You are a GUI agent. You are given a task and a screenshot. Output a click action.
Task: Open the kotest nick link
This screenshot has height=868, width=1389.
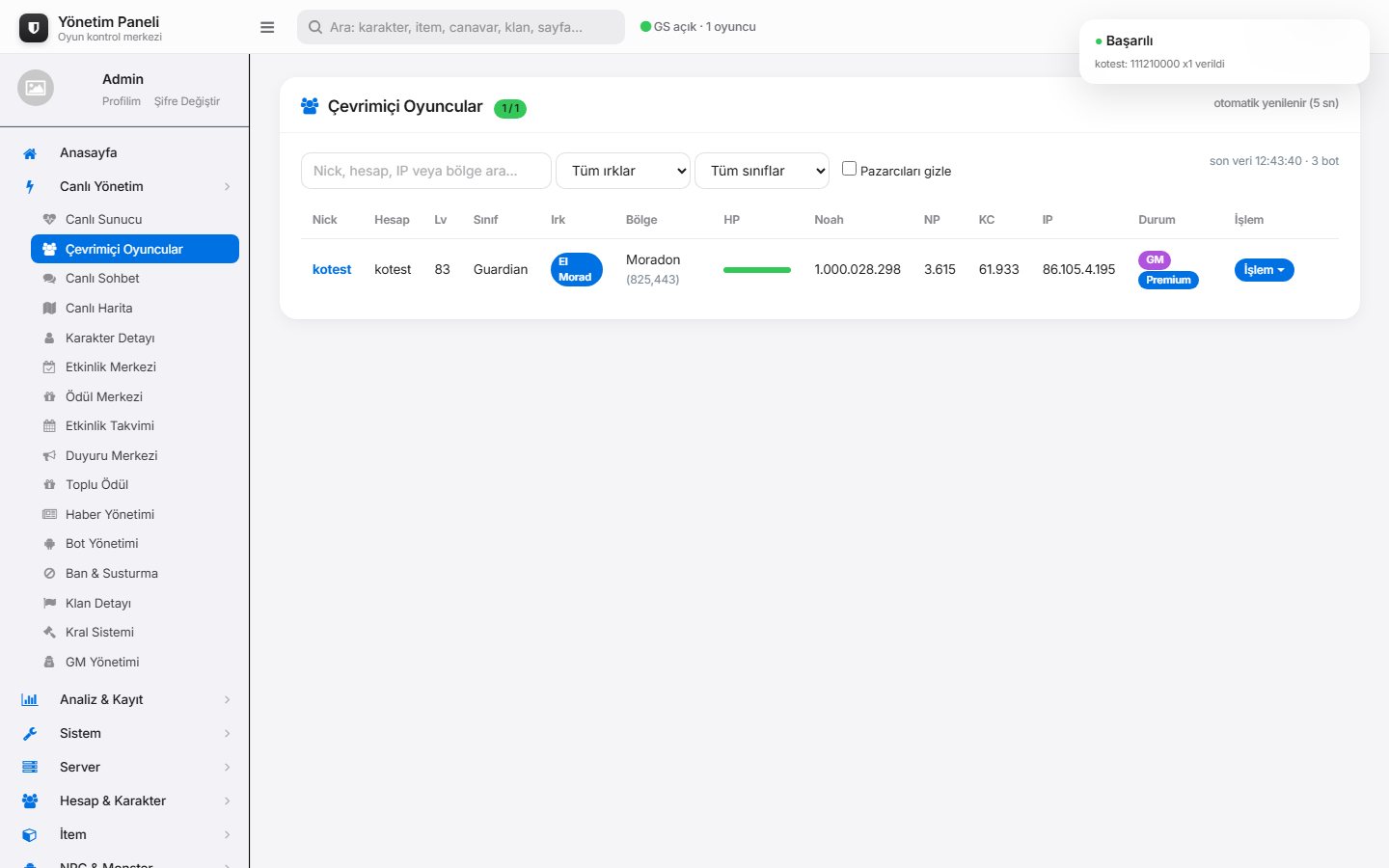point(332,270)
